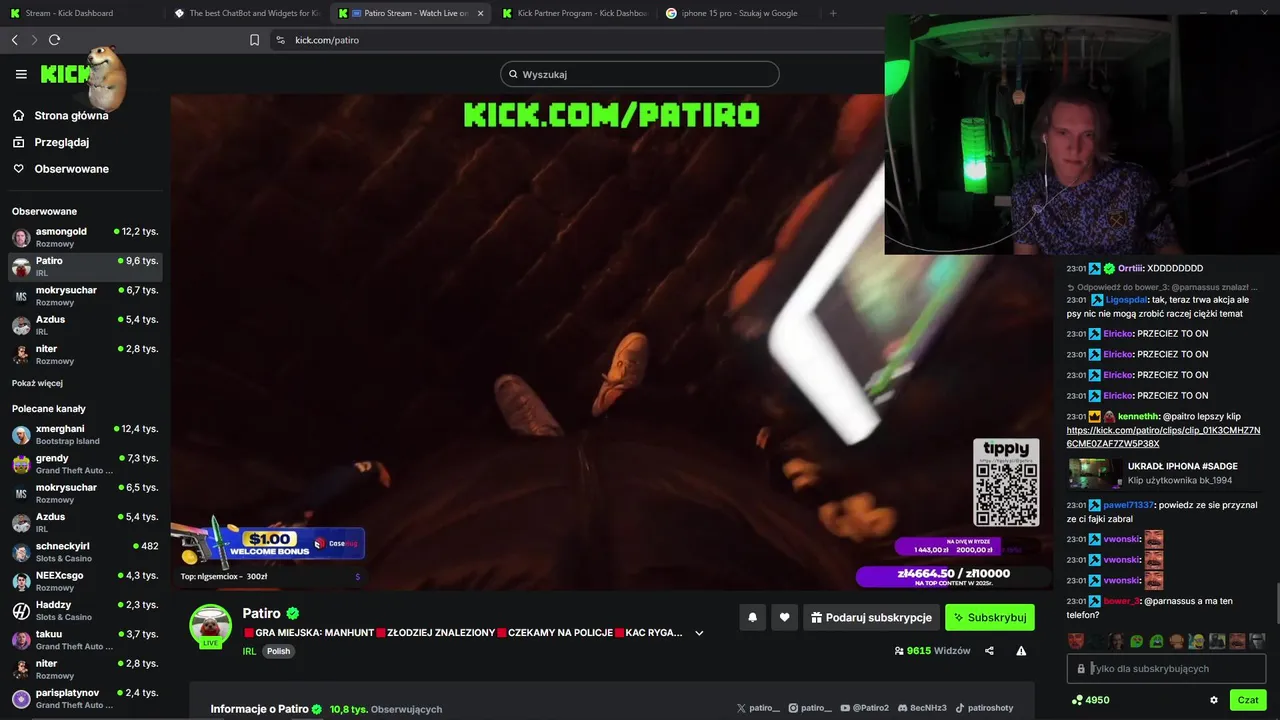The image size is (1280, 720).
Task: Click the report warning triangle icon
Action: [x=1021, y=651]
